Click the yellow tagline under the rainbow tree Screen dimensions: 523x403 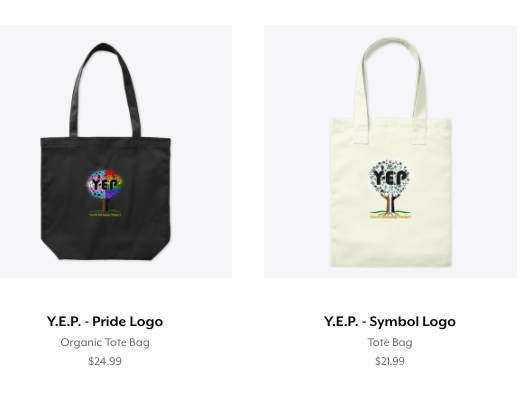pos(105,215)
